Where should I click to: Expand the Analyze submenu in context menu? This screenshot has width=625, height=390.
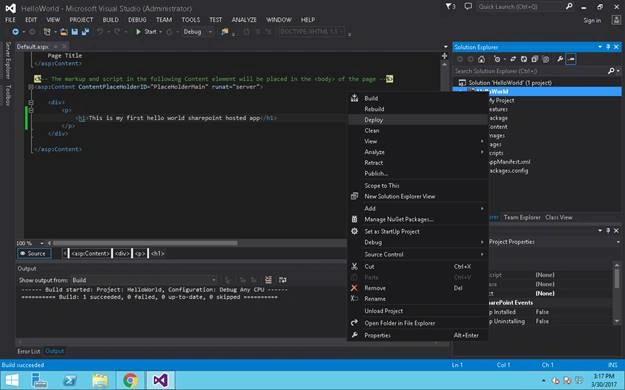coord(418,152)
